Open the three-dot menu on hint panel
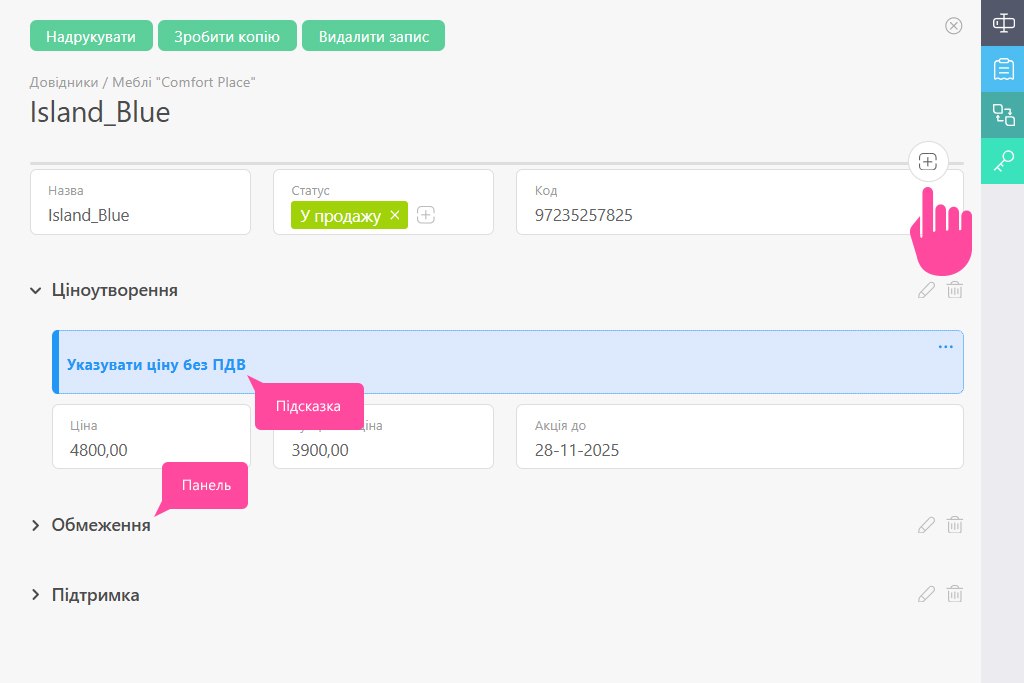The image size is (1024, 683). (x=945, y=347)
